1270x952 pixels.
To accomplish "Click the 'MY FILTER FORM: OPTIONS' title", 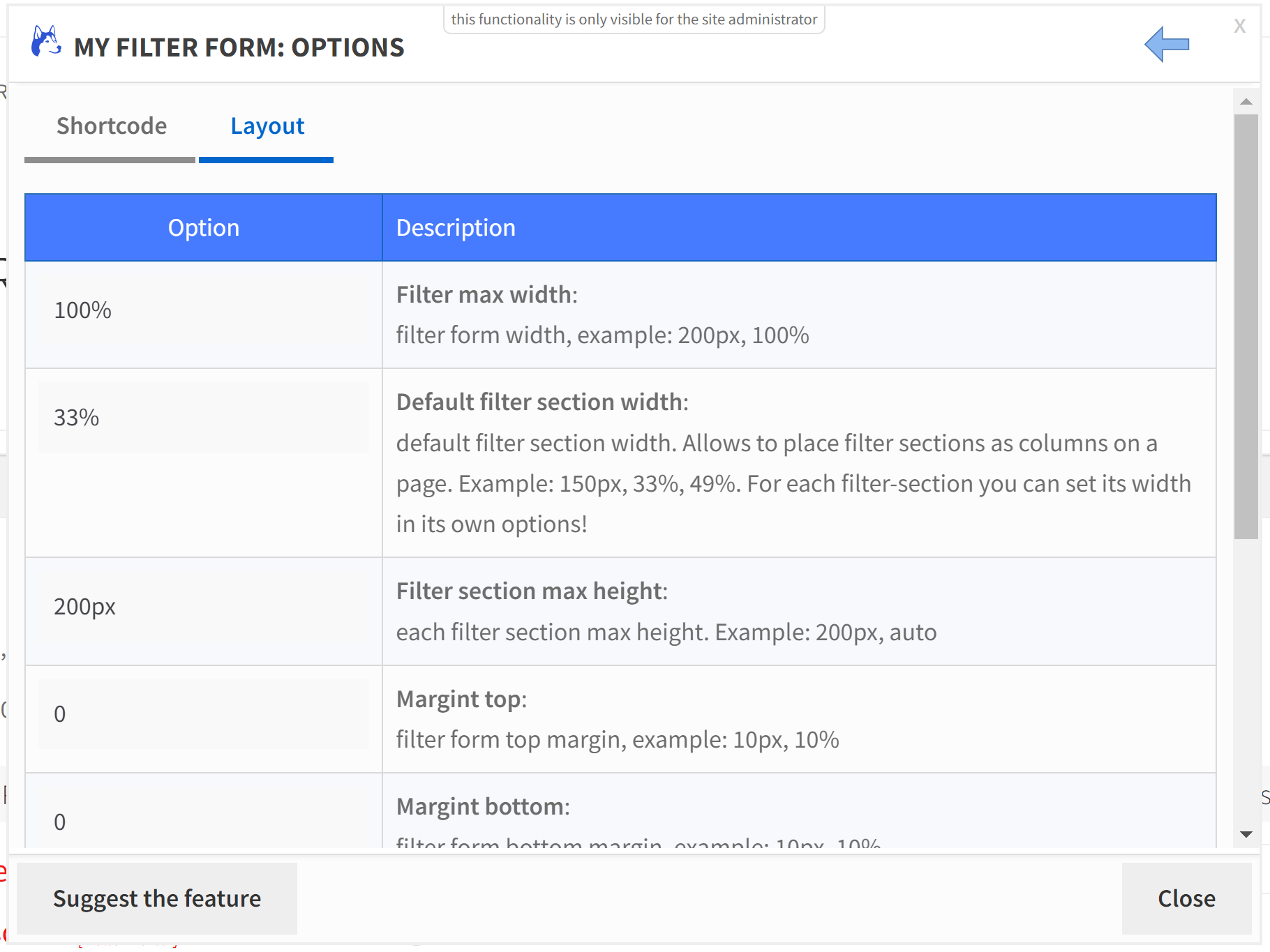I will point(239,47).
